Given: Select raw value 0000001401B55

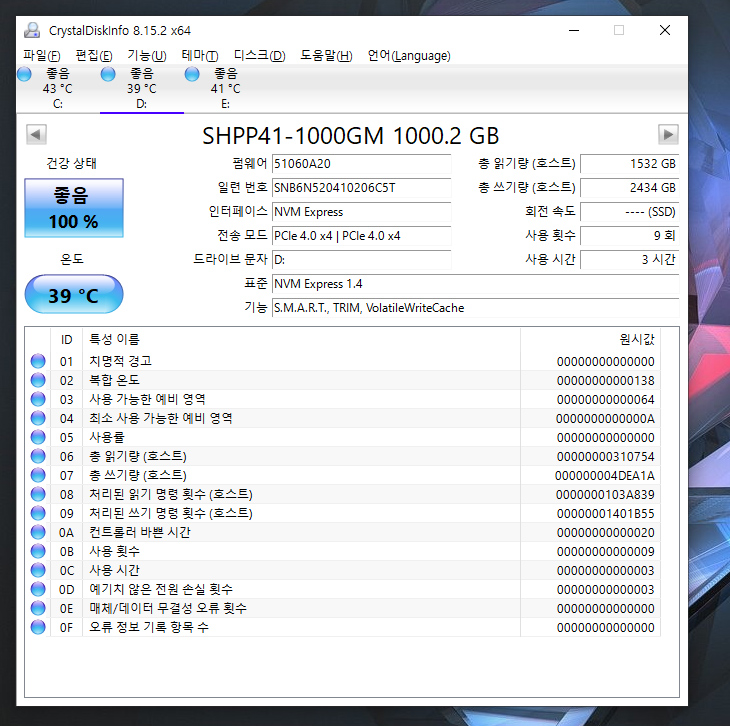Looking at the screenshot, I should [605, 514].
